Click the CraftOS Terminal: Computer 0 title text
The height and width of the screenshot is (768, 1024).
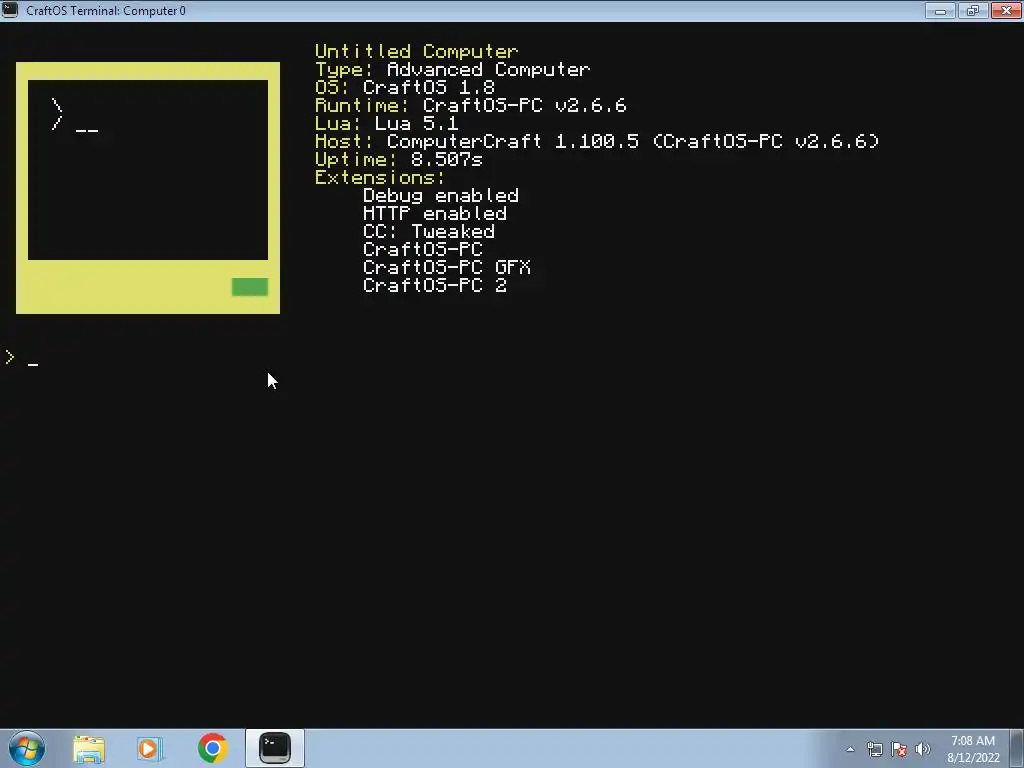pyautogui.click(x=106, y=10)
